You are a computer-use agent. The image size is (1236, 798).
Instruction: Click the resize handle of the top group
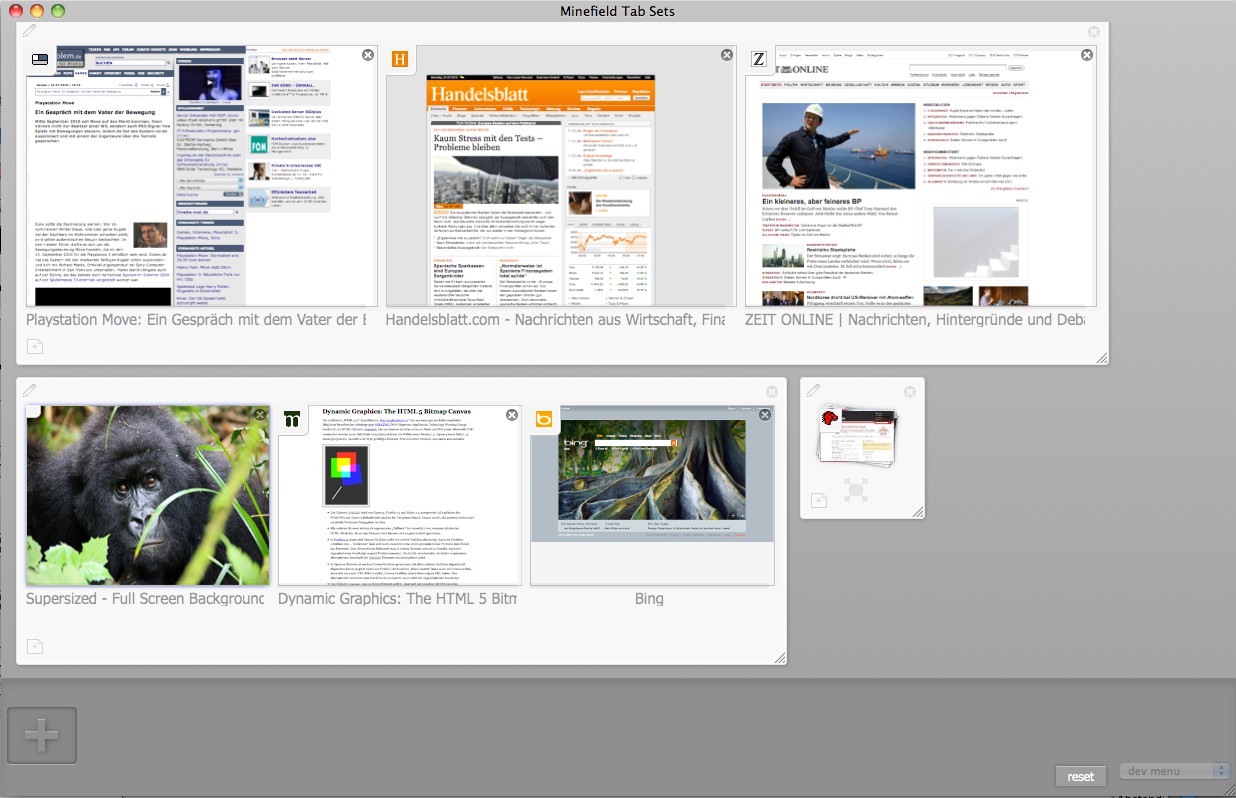pyautogui.click(x=1102, y=358)
